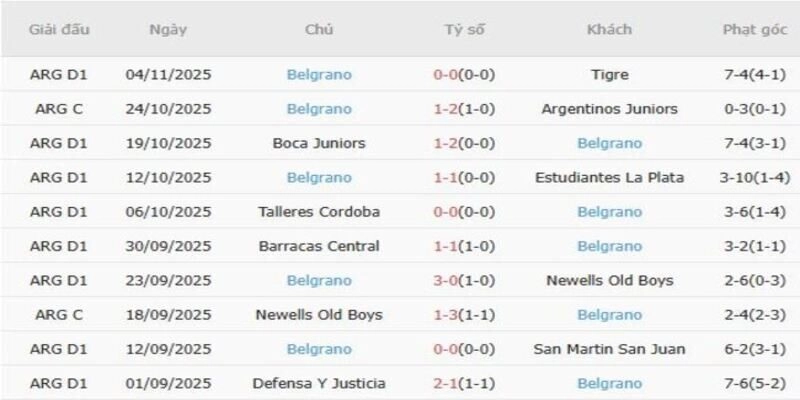Open the Defensa Y Justicia team link
This screenshot has width=800, height=400.
319,383
